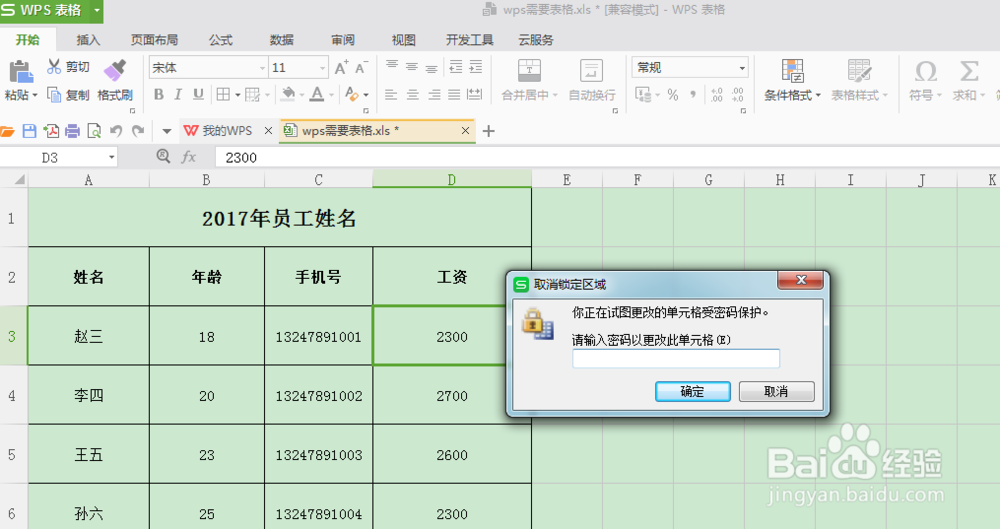Decrease font size with the A- icon
Screen dimensions: 1000x529
(x=362, y=68)
